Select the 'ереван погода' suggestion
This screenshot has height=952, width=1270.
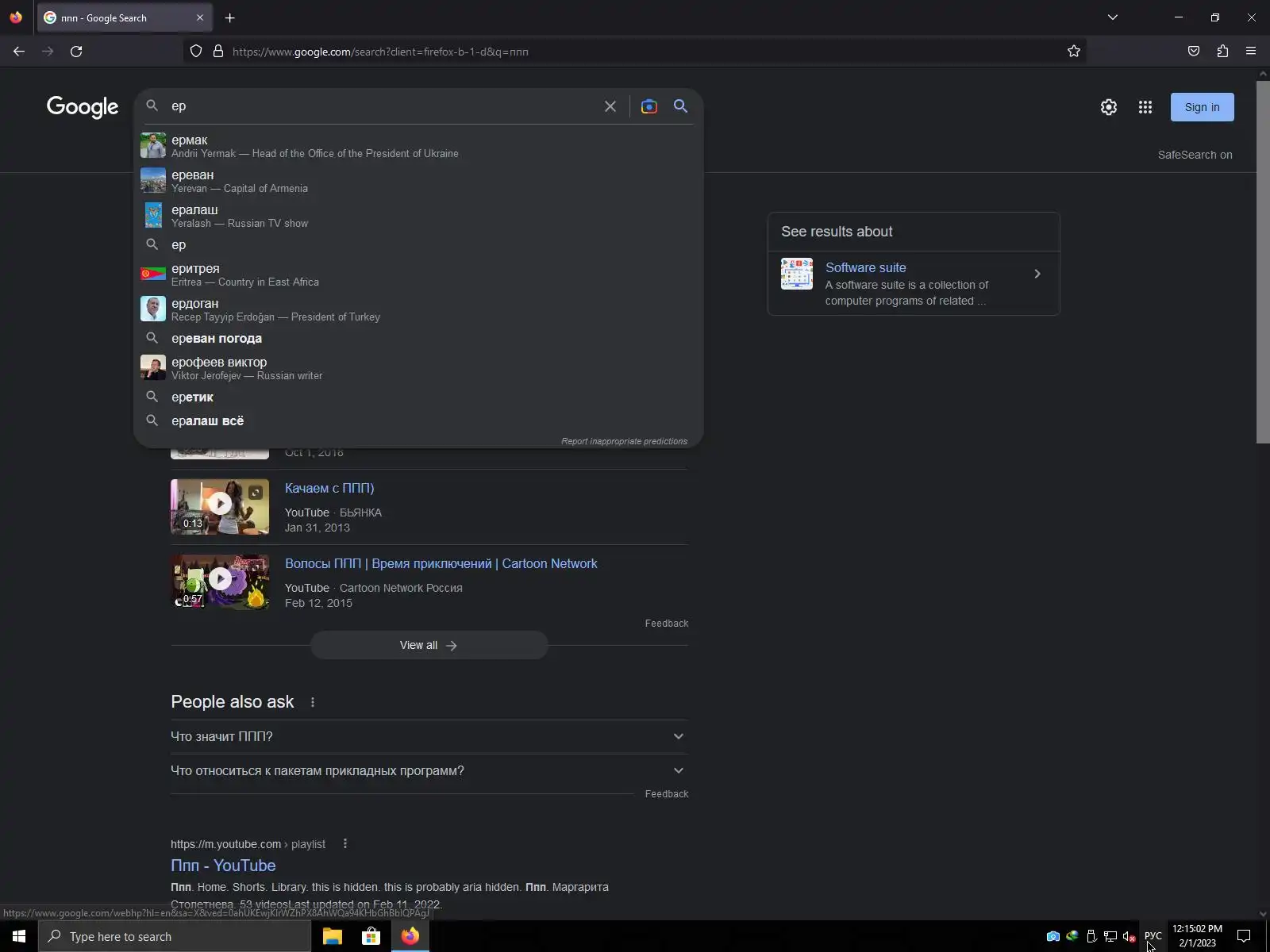418,339
